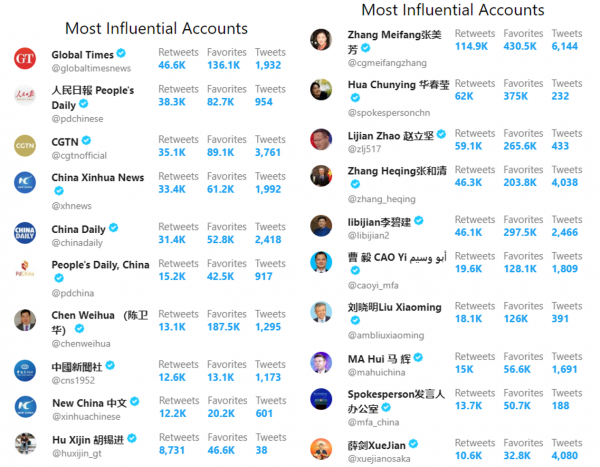Select the XueJian cartoon avatar
This screenshot has width=600, height=467.
pyautogui.click(x=321, y=449)
